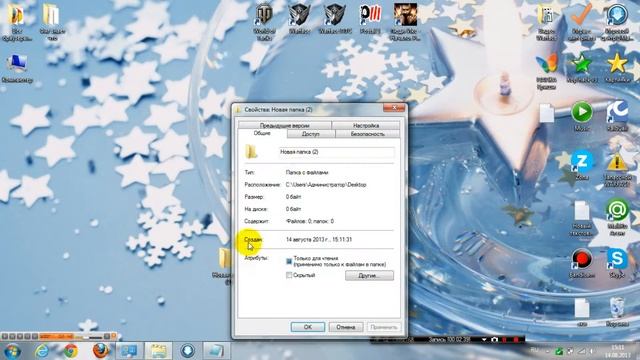Select the yellow star desktop icon
The width and height of the screenshot is (640, 360).
click(x=617, y=69)
